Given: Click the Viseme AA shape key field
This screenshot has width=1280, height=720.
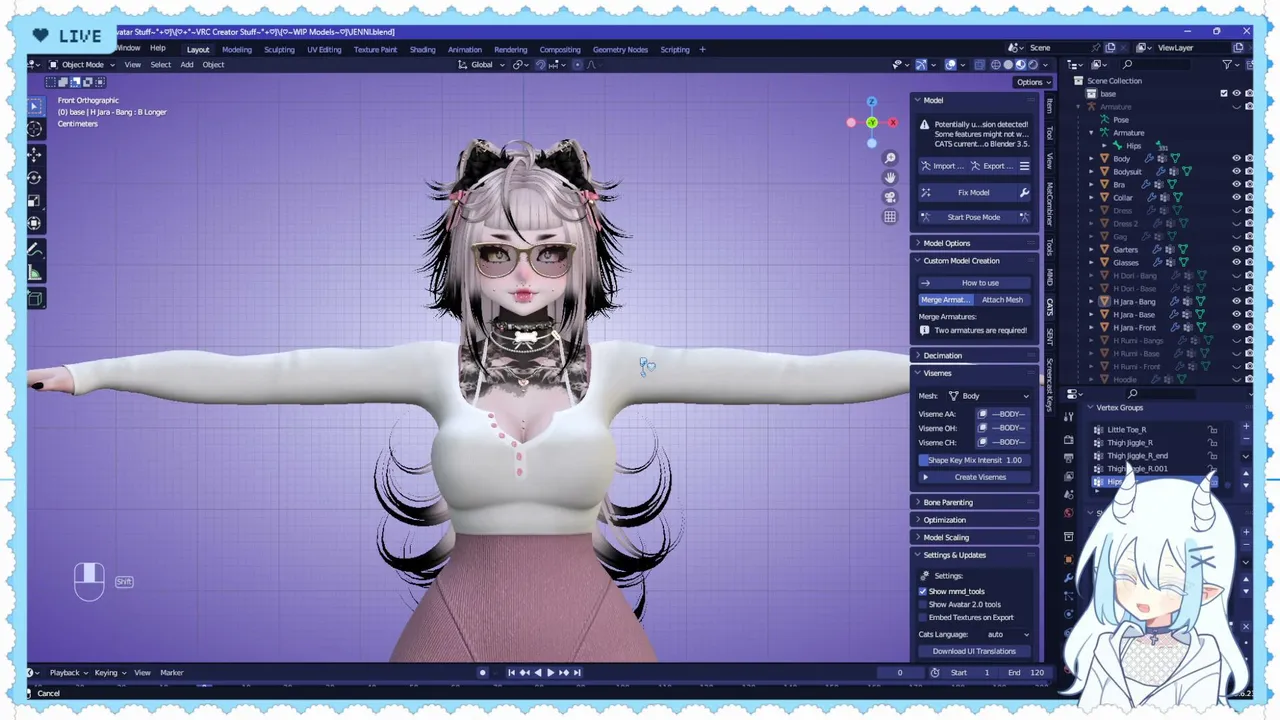Looking at the screenshot, I should tap(1003, 414).
